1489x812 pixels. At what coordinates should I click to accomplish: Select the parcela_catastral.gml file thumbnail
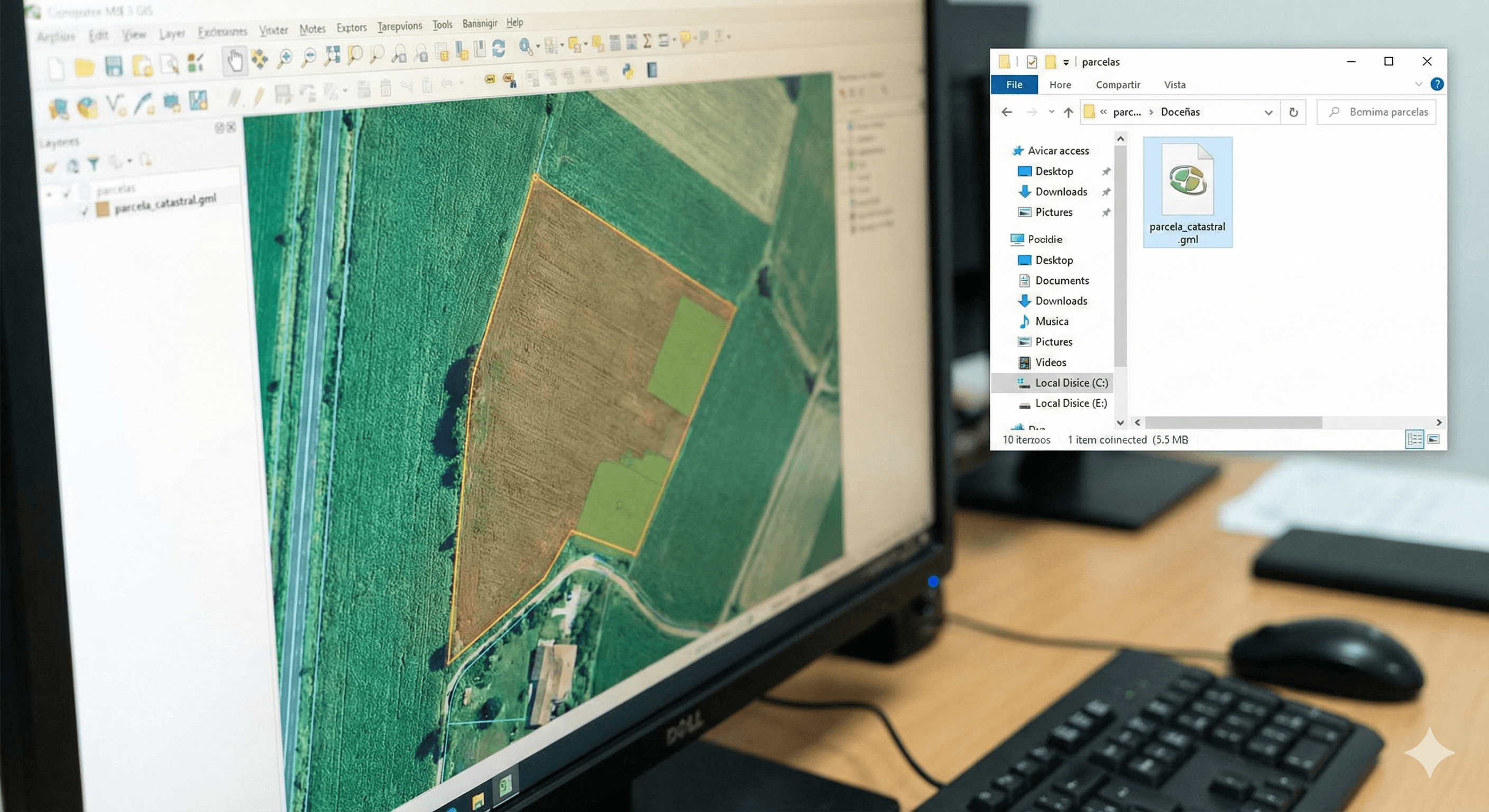click(x=1187, y=192)
